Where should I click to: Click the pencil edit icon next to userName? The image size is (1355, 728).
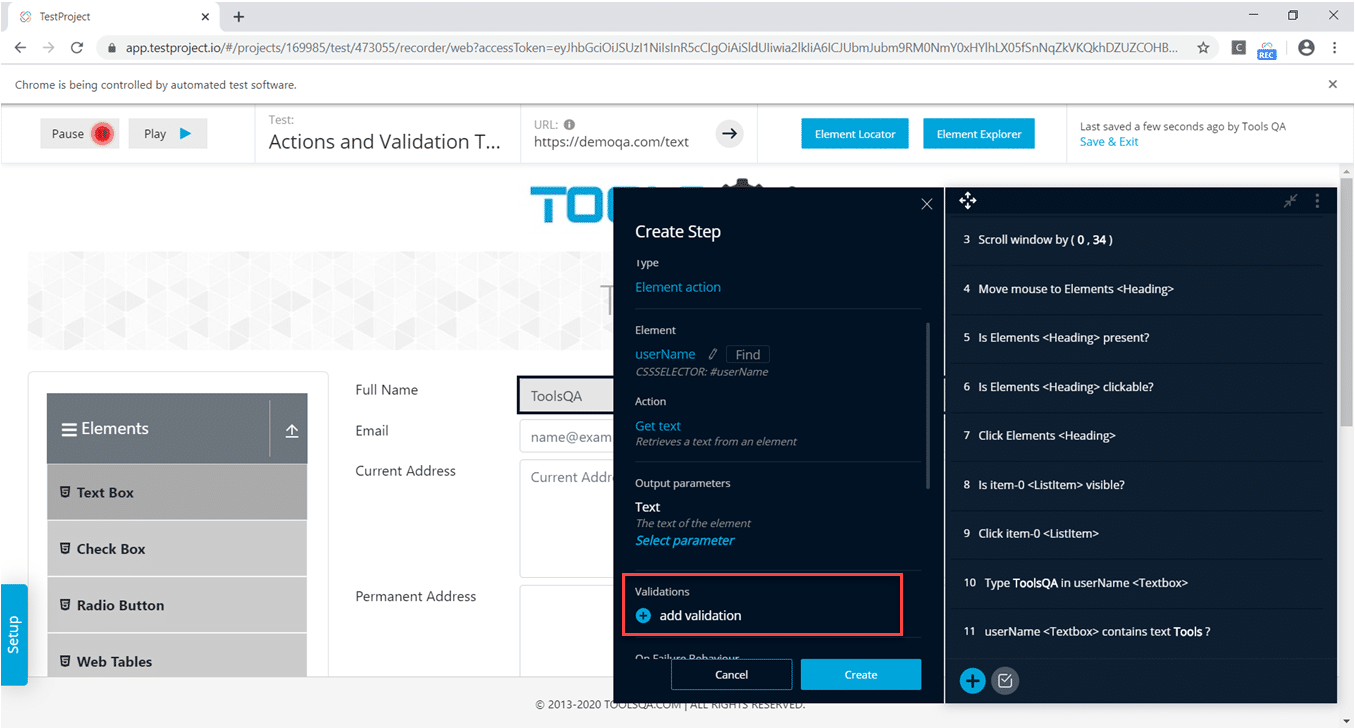click(x=713, y=354)
